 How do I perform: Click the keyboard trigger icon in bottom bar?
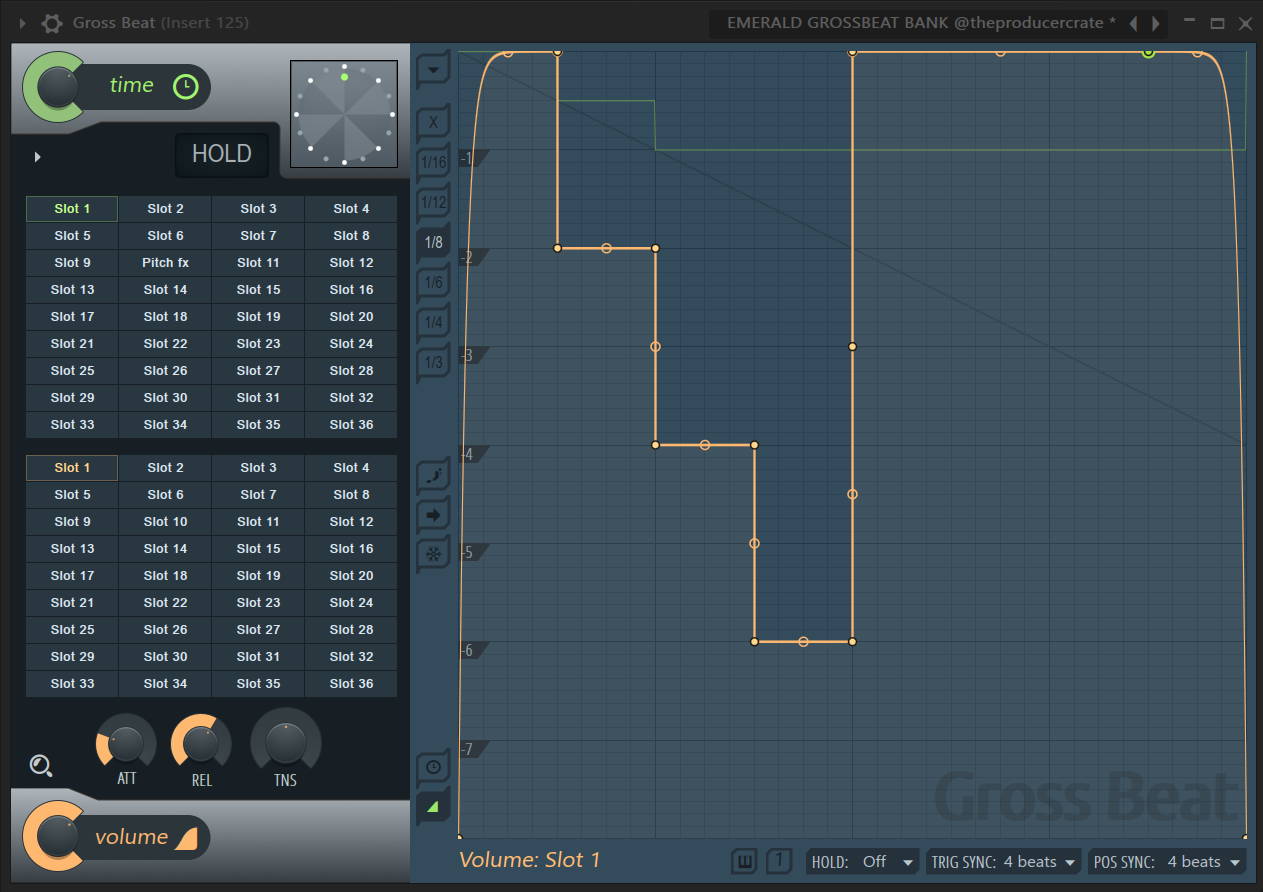pos(743,861)
